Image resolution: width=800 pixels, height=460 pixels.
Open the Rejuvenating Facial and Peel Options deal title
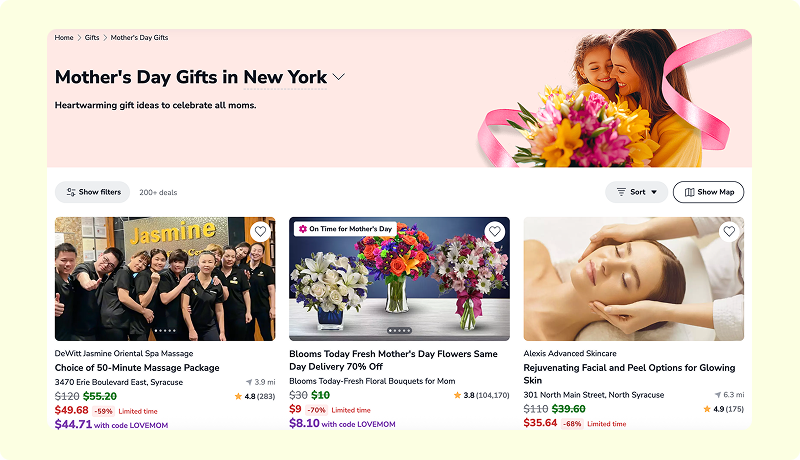pos(629,374)
